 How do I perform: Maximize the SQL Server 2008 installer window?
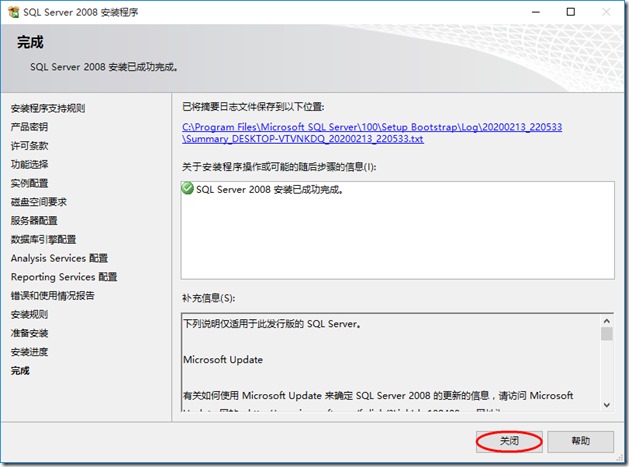(570, 12)
